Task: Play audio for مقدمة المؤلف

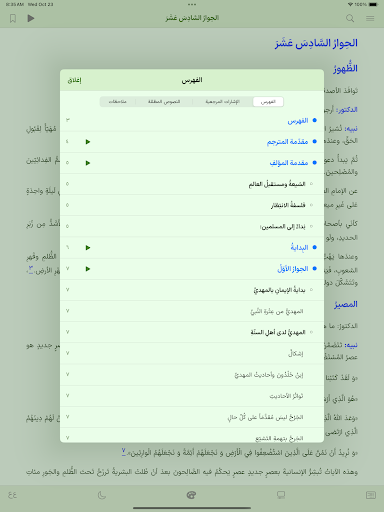Action: point(88,163)
